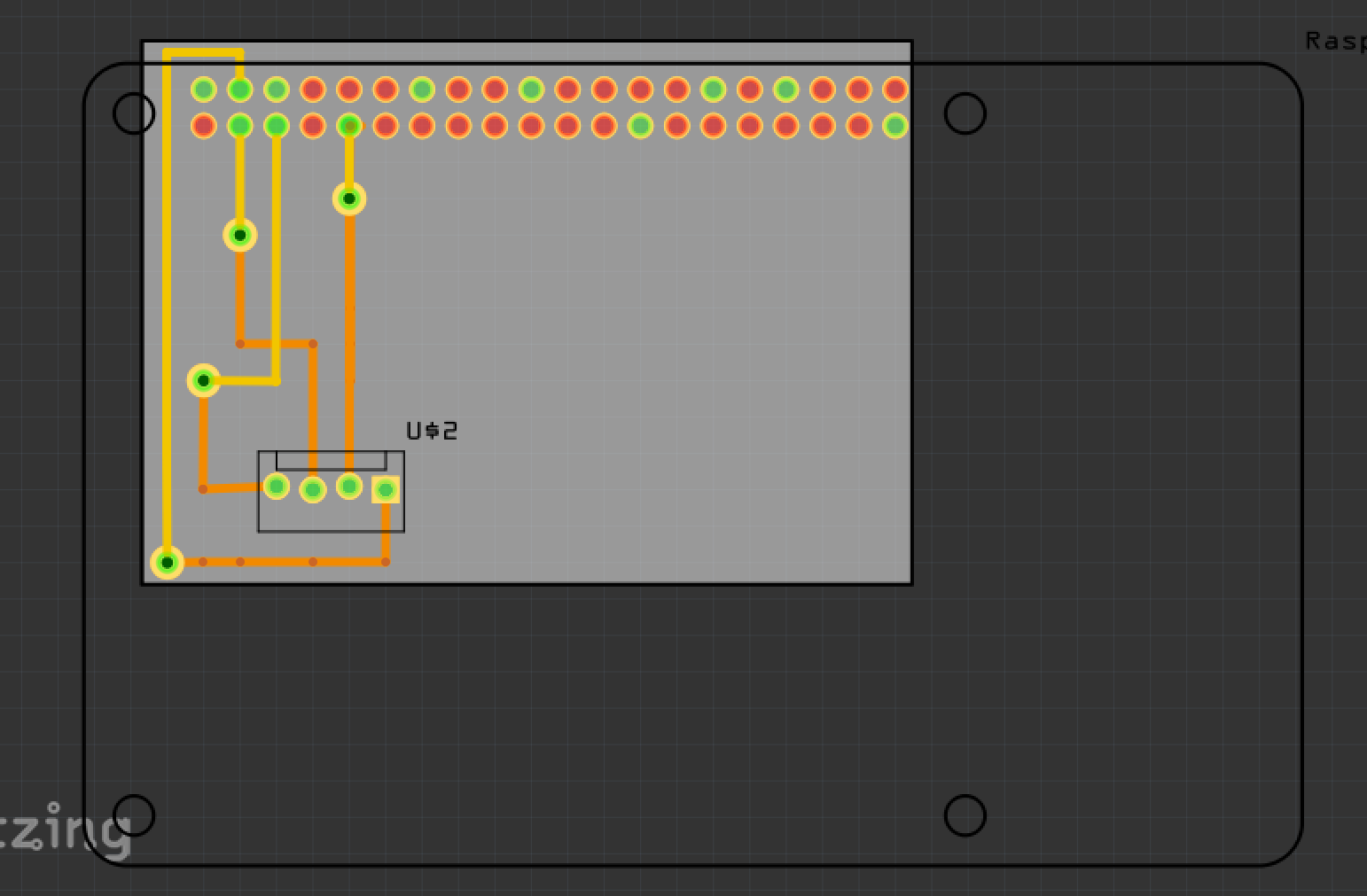Screen dimensions: 1367x896
Task: Select the via at the board's bottom-left corner
Action: [168, 563]
